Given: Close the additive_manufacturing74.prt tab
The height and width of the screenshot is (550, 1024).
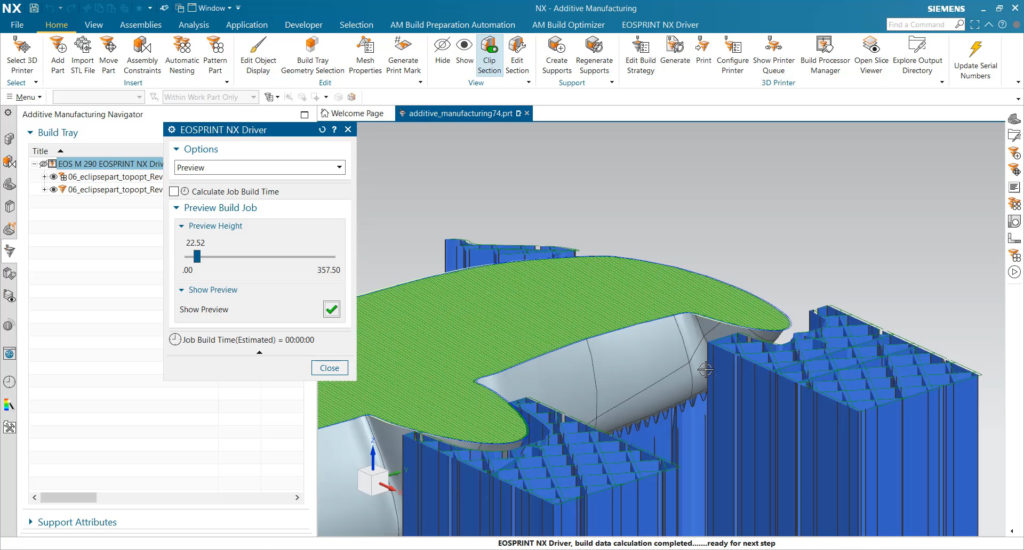Looking at the screenshot, I should [x=527, y=113].
